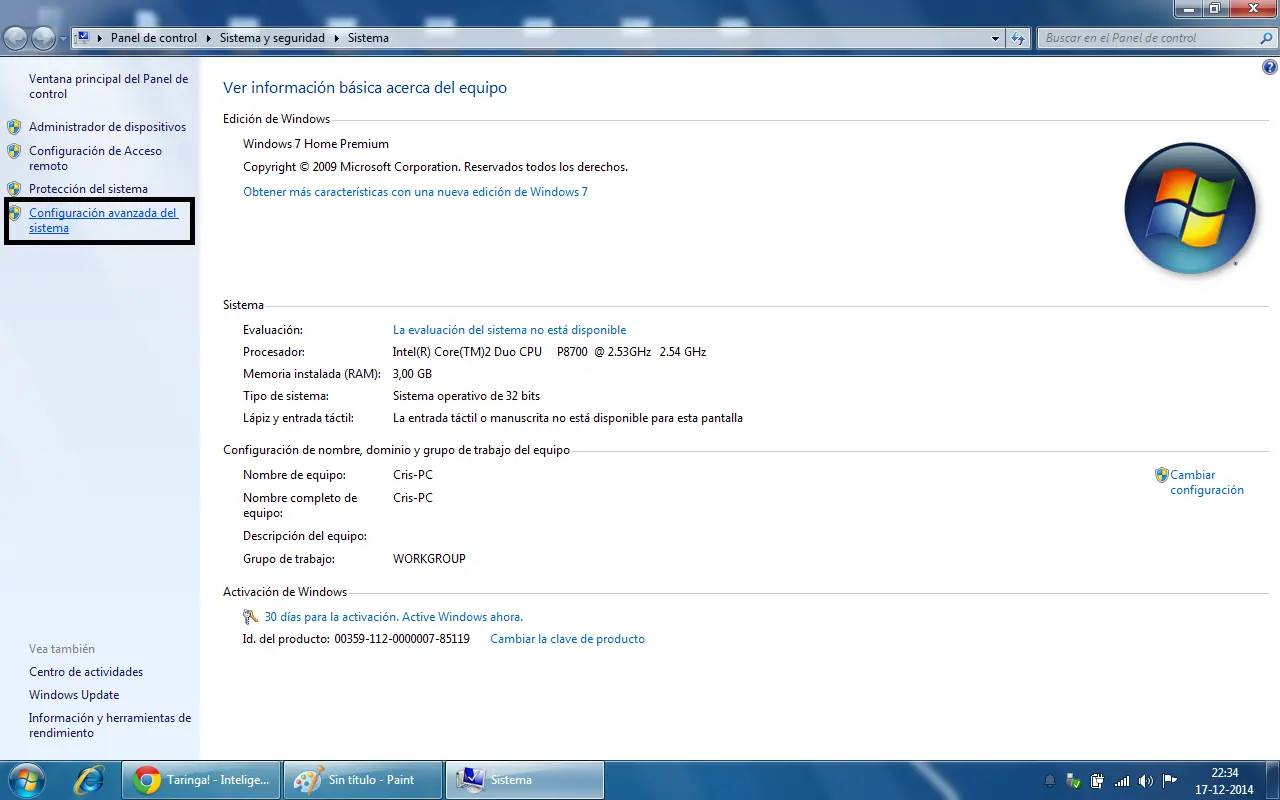Click the computer icon in the address bar

tap(83, 38)
